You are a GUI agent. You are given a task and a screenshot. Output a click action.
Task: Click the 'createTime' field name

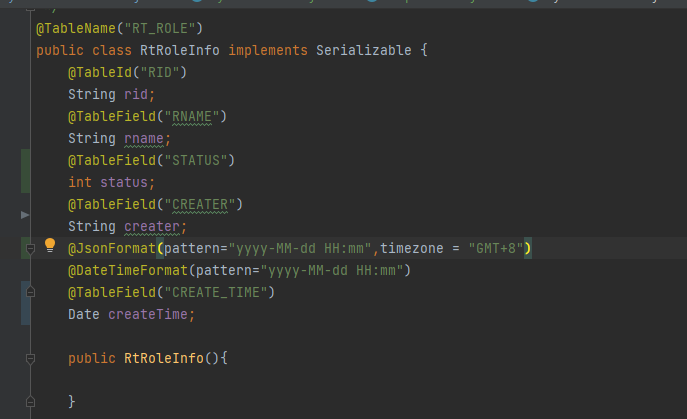(x=148, y=314)
